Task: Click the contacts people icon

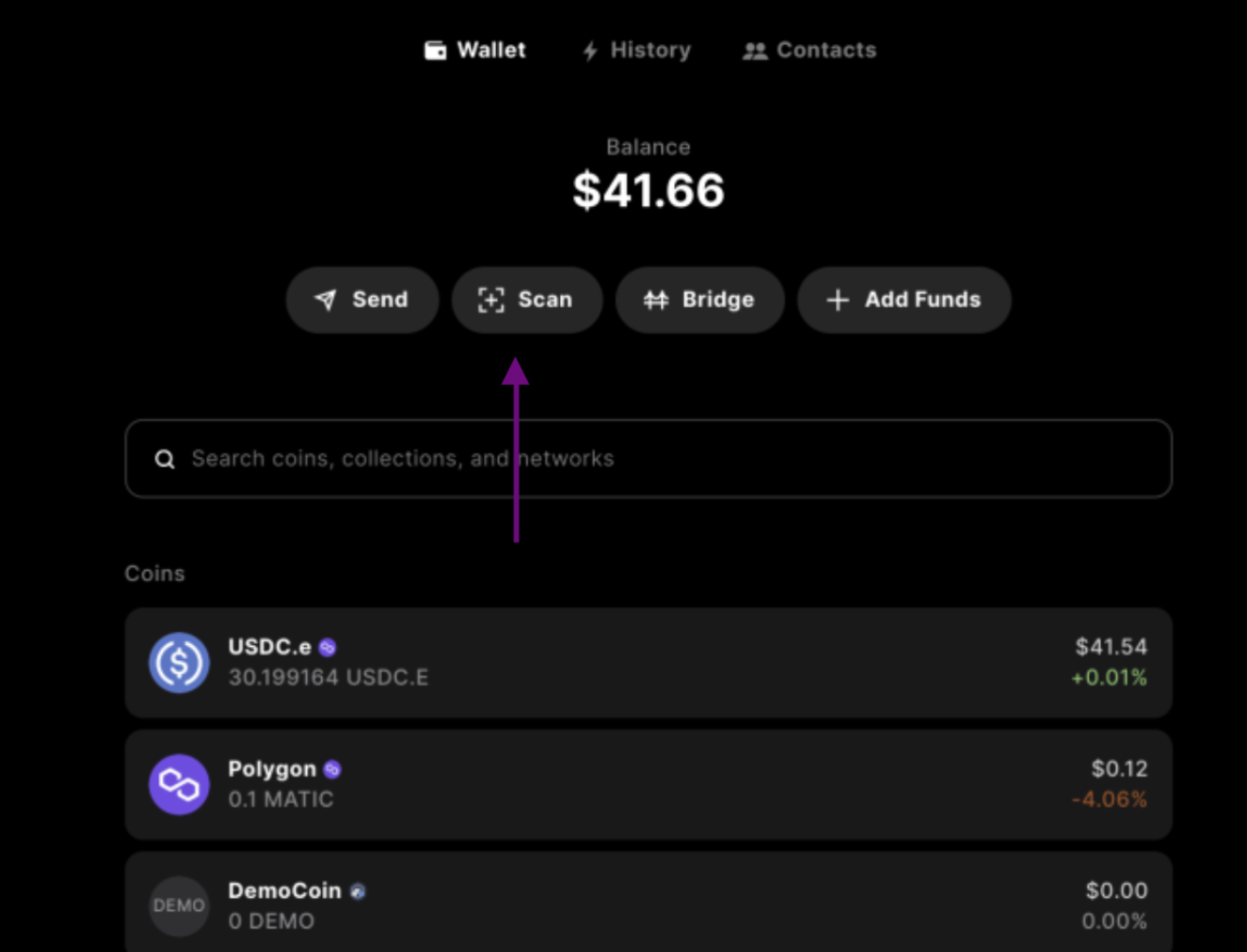Action: pos(755,51)
